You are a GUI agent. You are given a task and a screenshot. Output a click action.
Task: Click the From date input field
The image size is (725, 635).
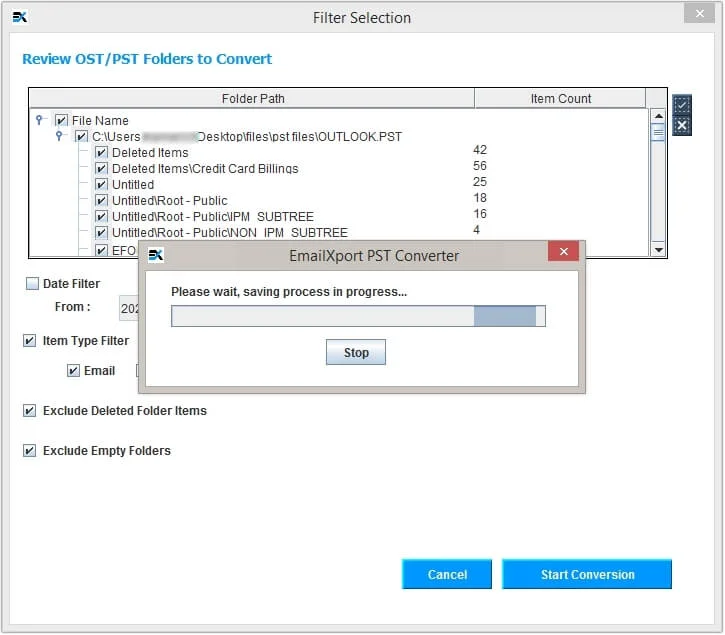coord(129,308)
